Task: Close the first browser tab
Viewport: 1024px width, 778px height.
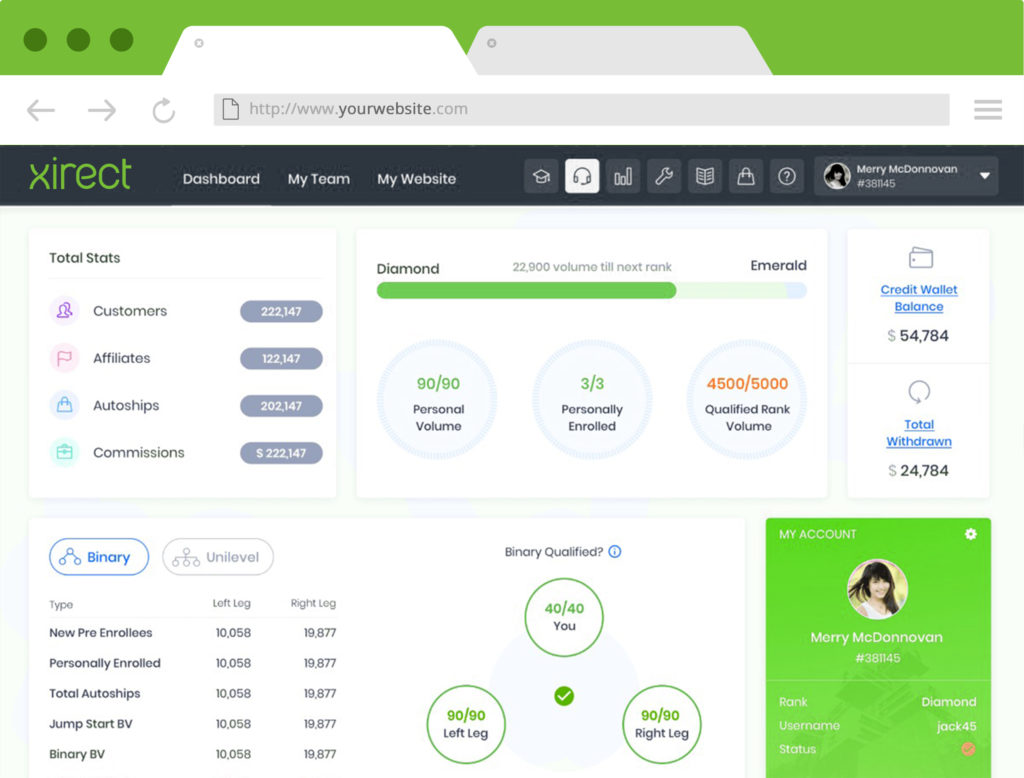Action: click(199, 43)
